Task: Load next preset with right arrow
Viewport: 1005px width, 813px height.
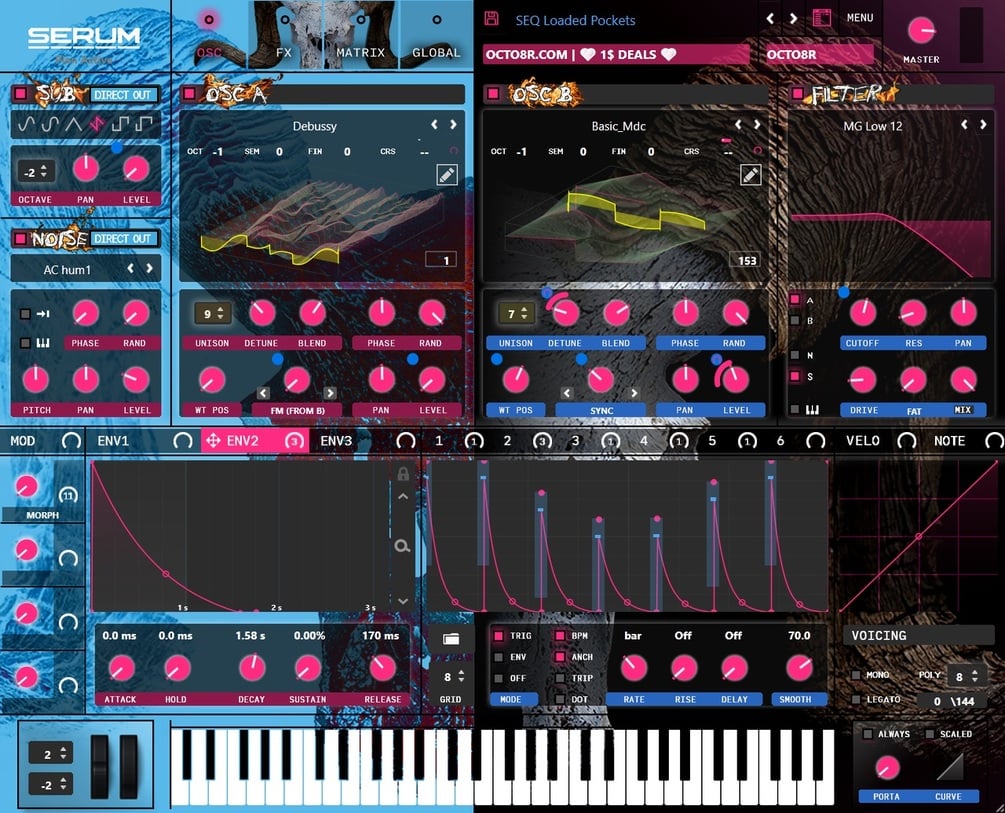Action: tap(793, 19)
